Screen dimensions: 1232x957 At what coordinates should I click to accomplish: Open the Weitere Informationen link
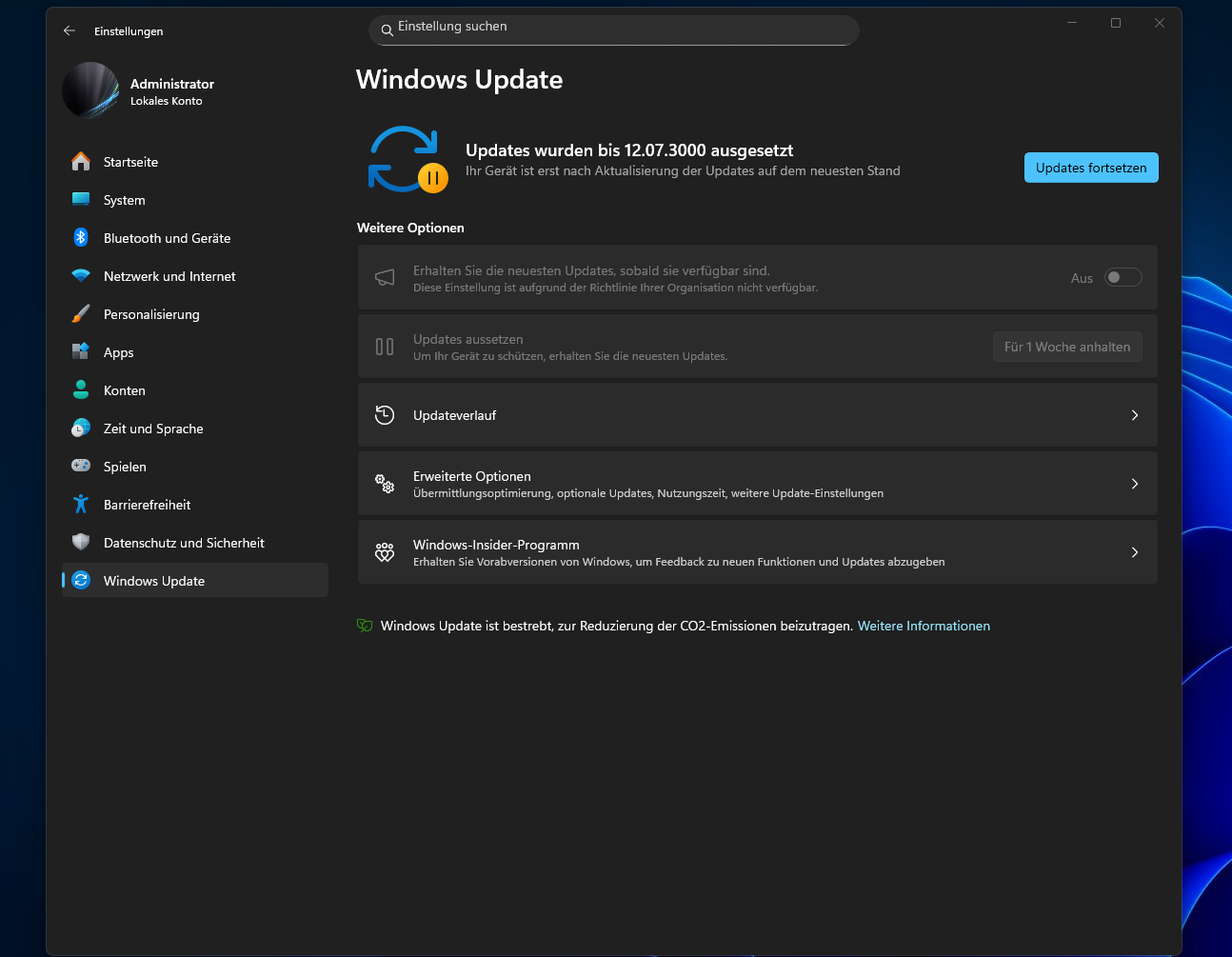coord(924,626)
